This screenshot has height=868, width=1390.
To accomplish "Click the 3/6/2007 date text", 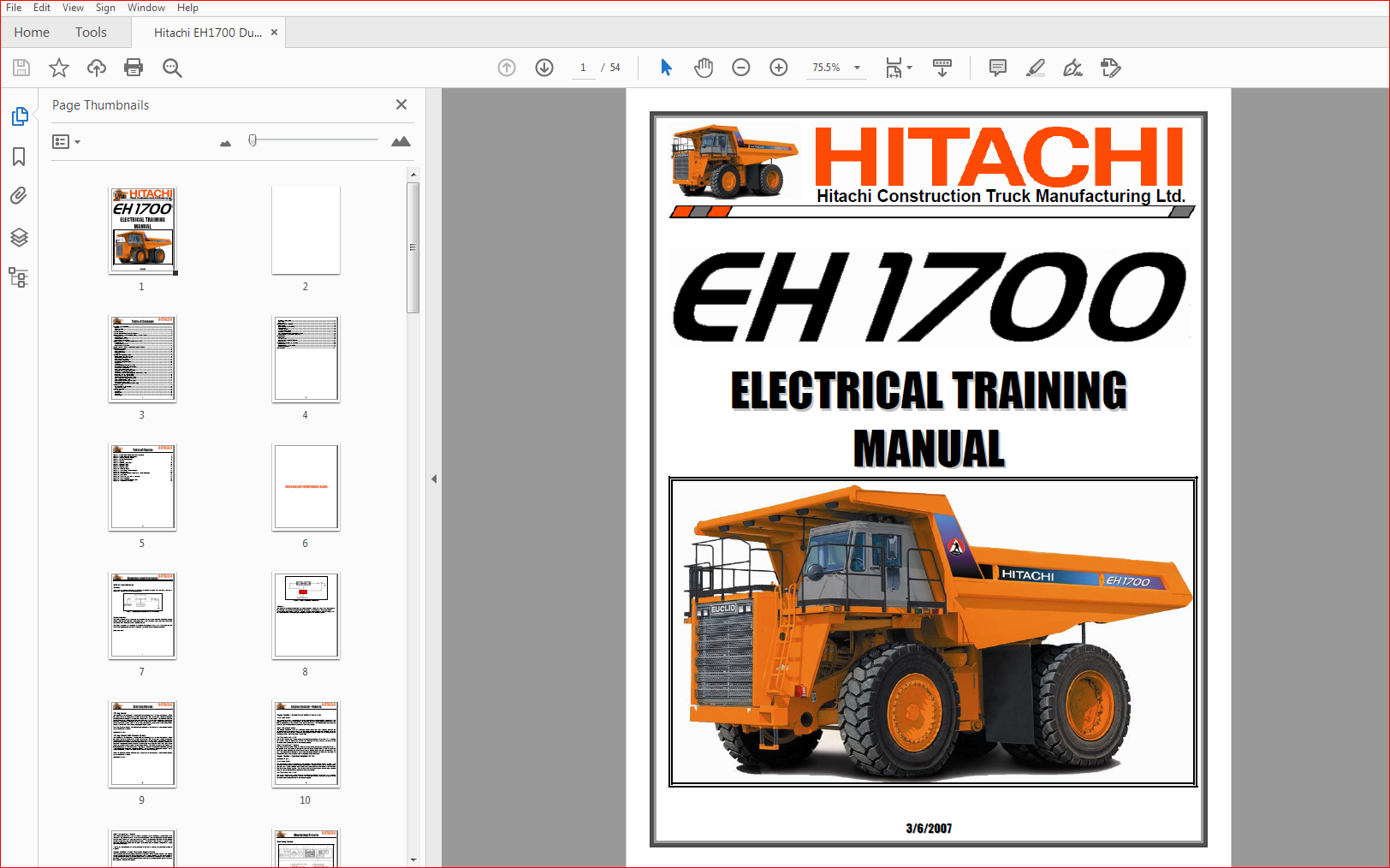I will (929, 829).
